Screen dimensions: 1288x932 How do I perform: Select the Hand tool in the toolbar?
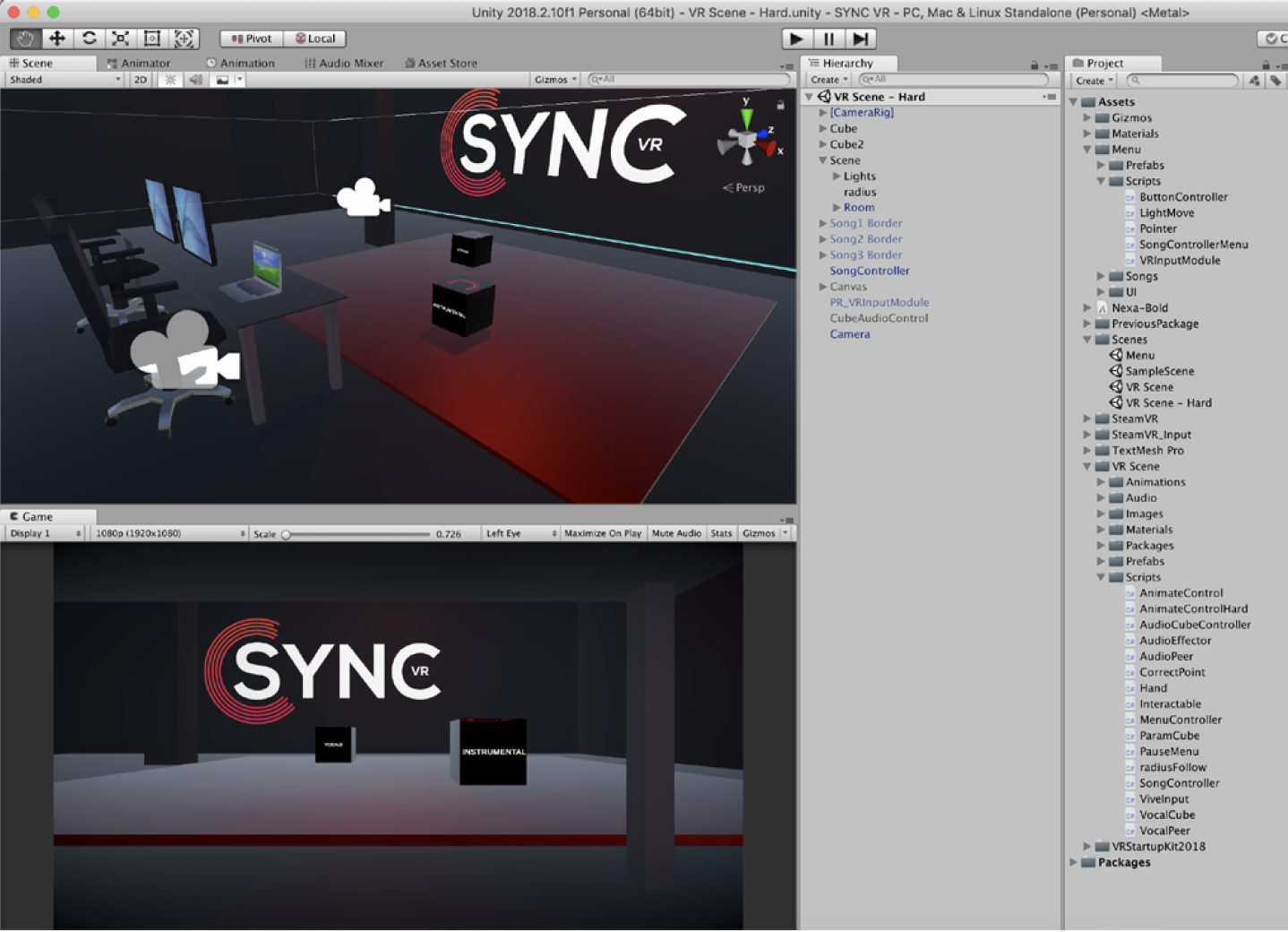25,39
